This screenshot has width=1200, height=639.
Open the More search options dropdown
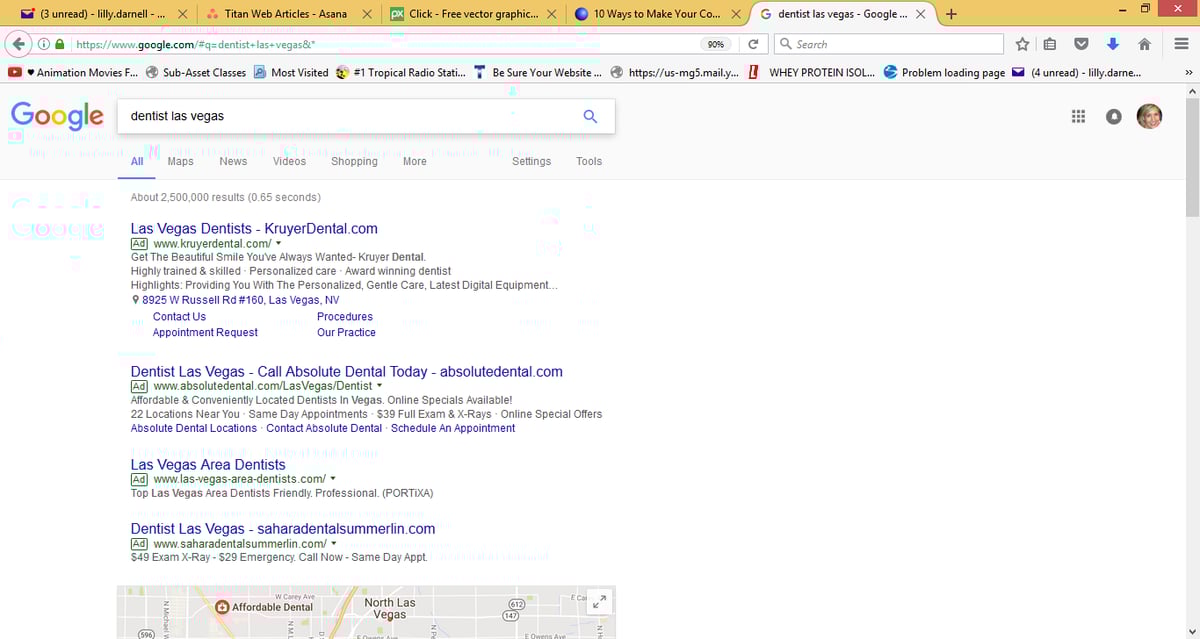pyautogui.click(x=415, y=161)
